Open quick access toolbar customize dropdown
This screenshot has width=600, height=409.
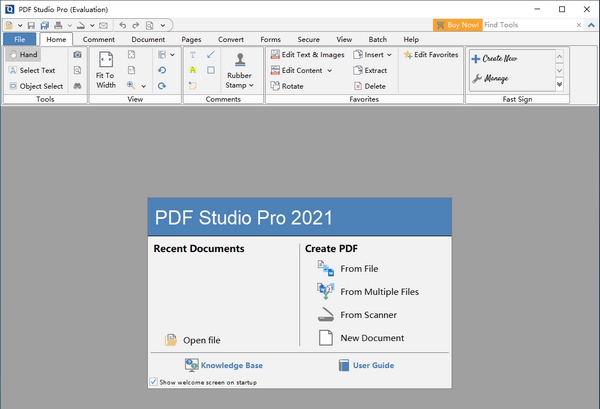point(163,26)
